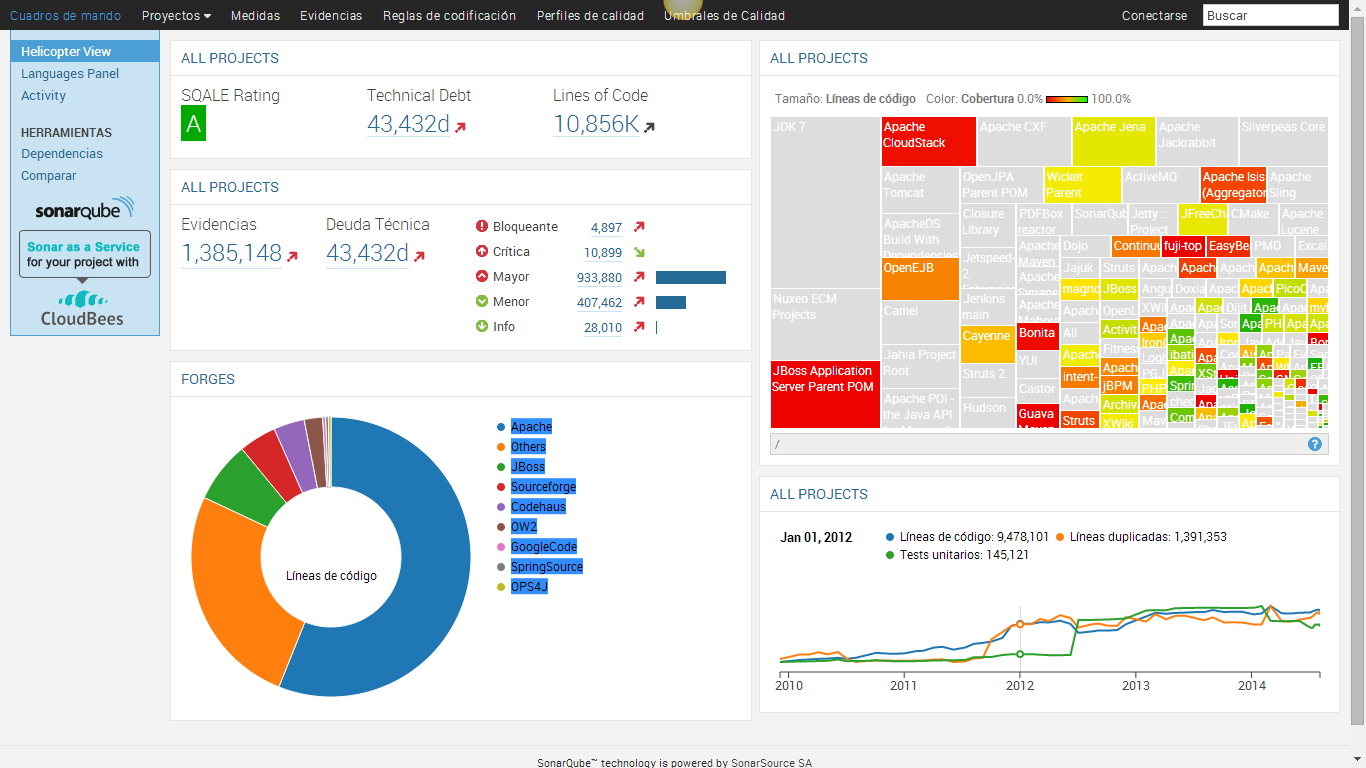Open Languages Panel dashboard

point(70,74)
